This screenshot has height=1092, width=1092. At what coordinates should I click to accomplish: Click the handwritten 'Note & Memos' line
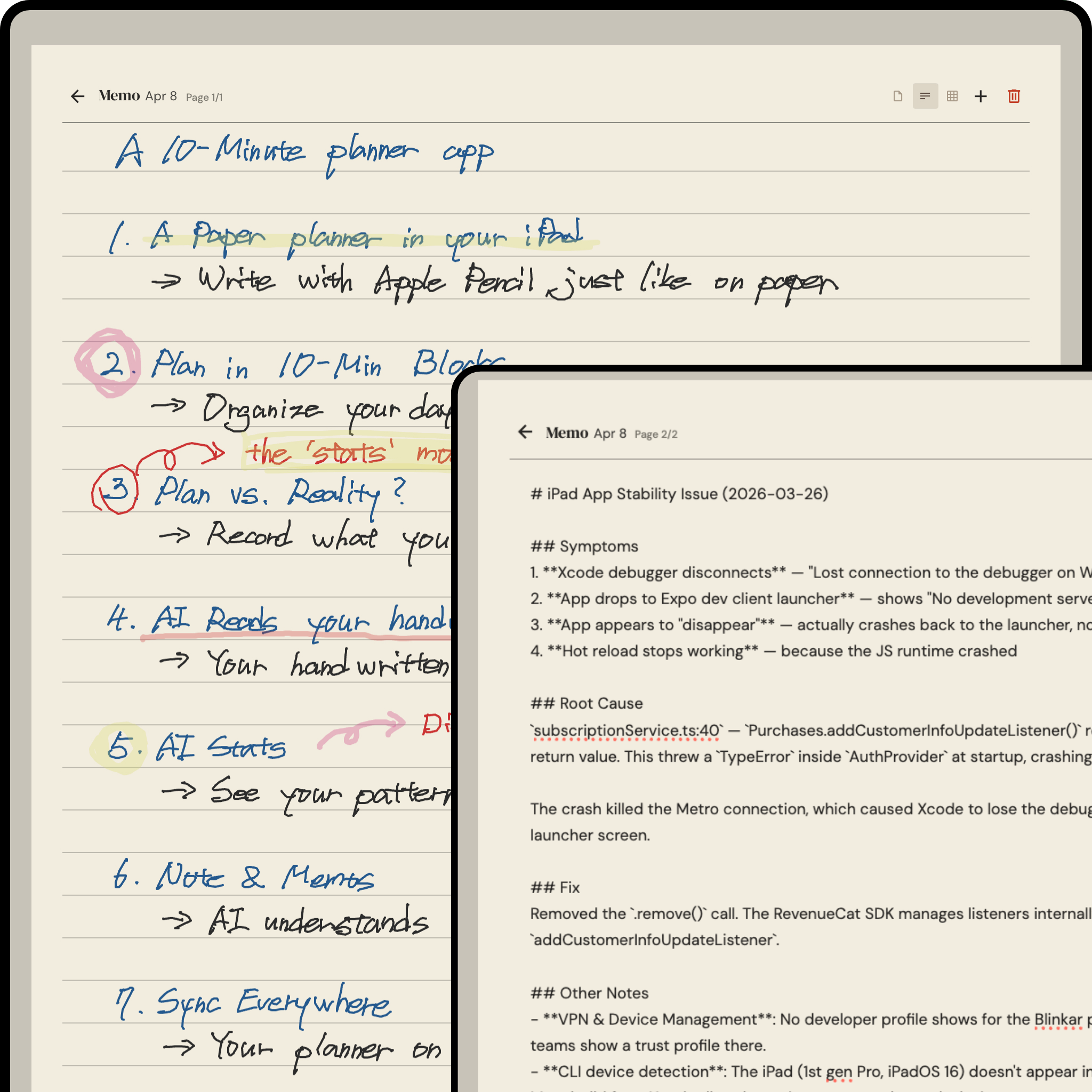coord(243,876)
